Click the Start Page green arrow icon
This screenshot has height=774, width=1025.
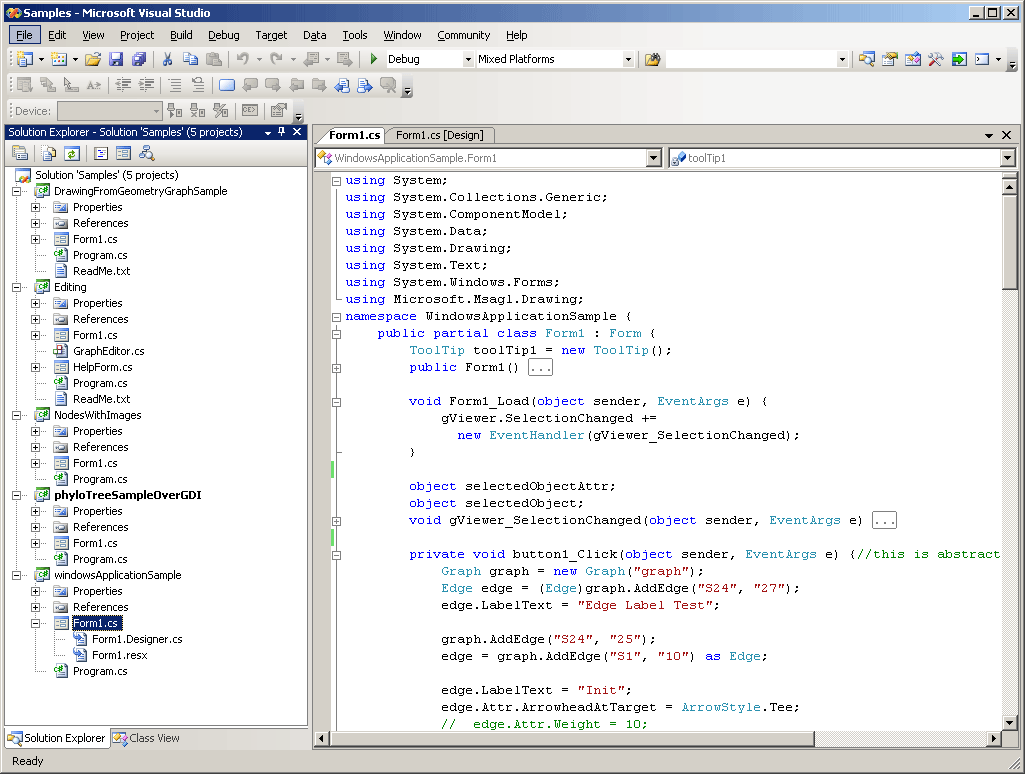(x=958, y=59)
